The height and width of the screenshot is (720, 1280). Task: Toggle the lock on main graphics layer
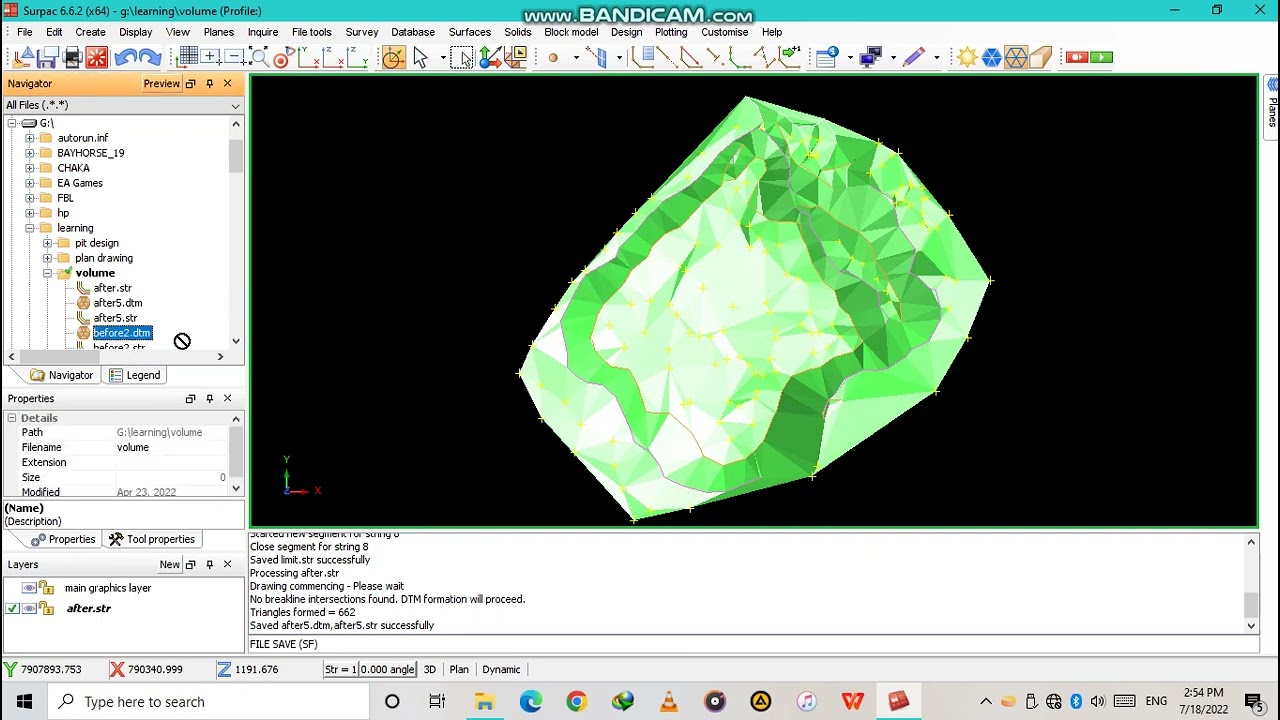tap(46, 588)
